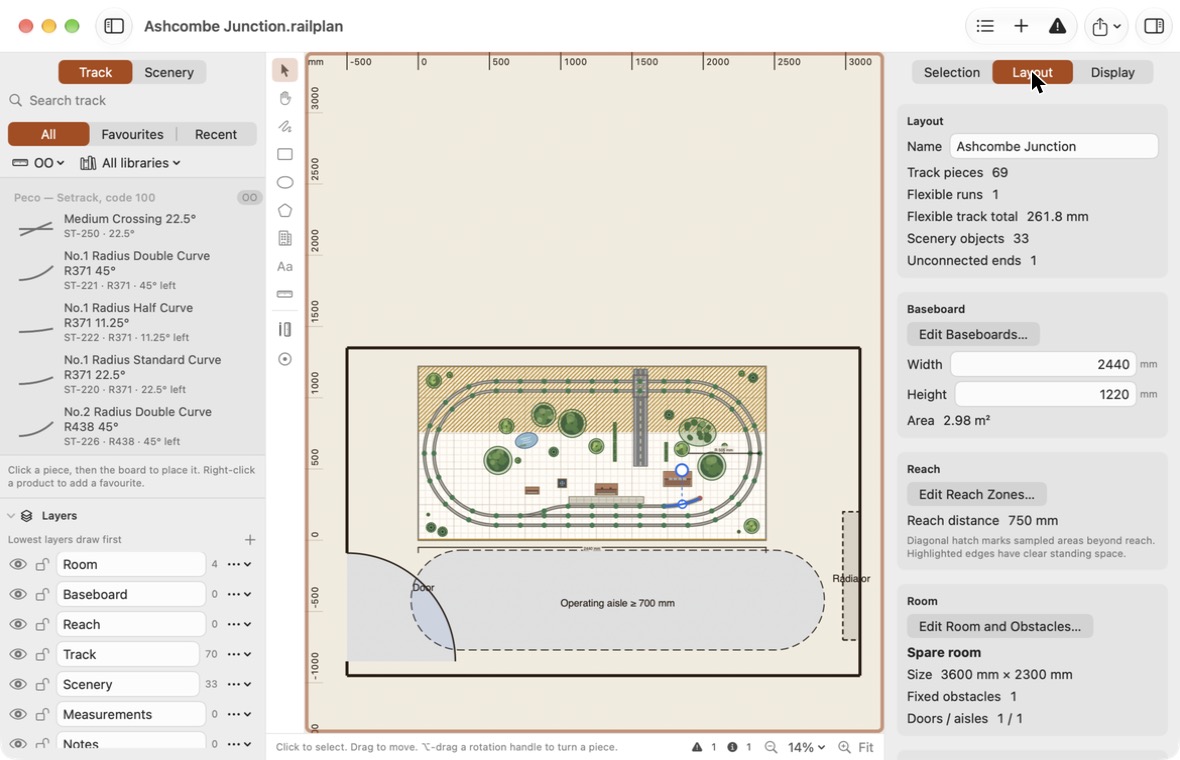1180x760 pixels.
Task: Click the plus add button in the title bar
Action: click(x=1020, y=26)
